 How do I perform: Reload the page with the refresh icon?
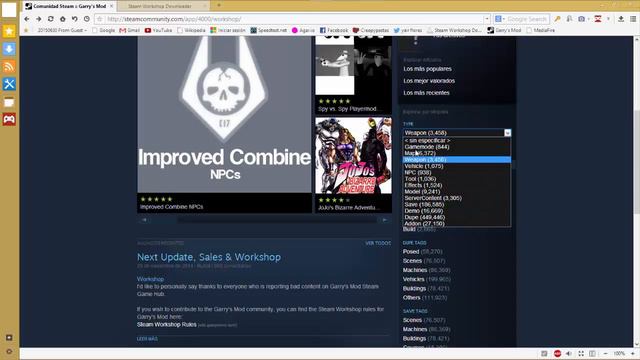click(51, 19)
